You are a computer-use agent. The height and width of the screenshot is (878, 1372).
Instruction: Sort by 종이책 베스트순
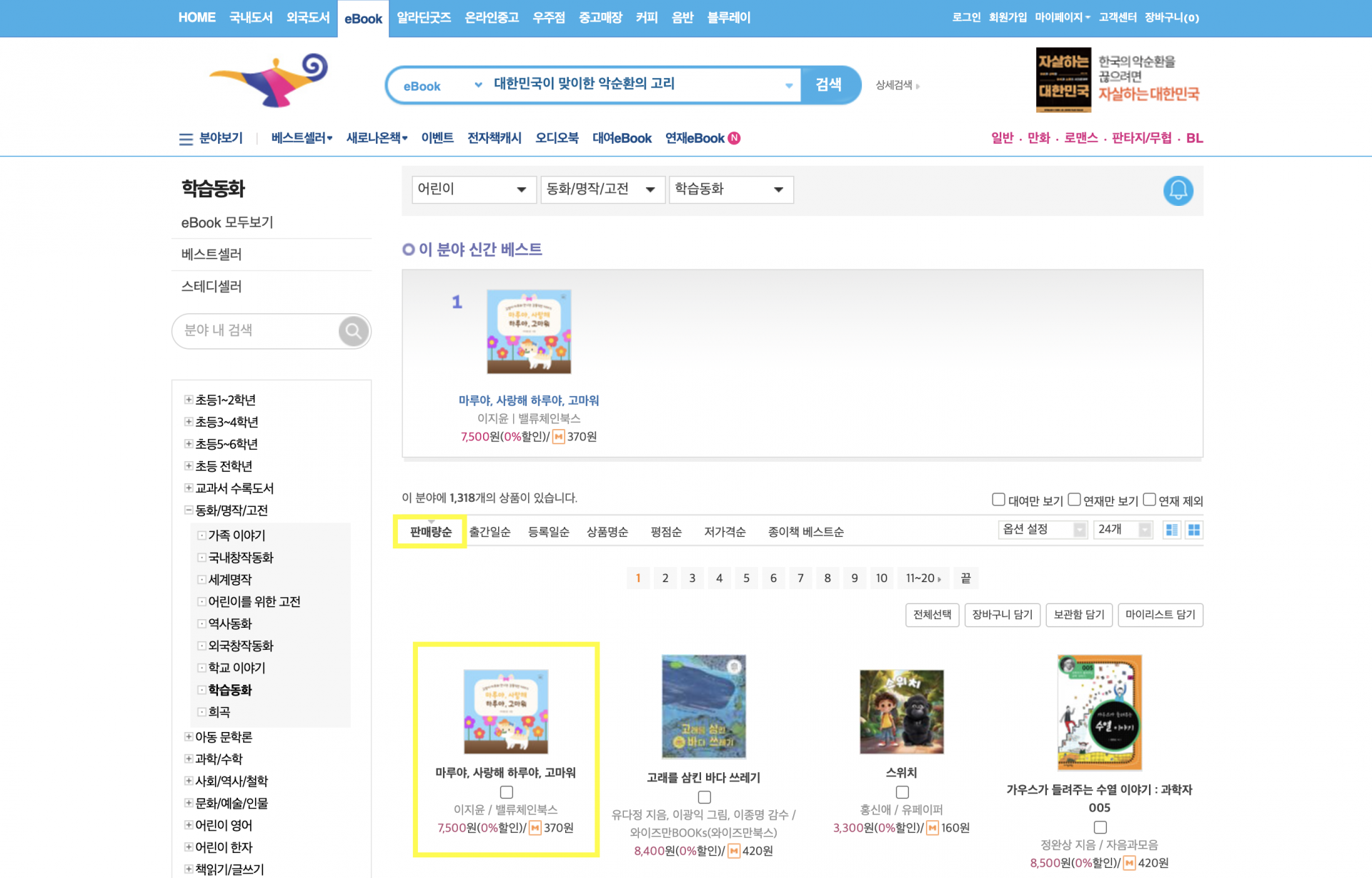click(805, 532)
